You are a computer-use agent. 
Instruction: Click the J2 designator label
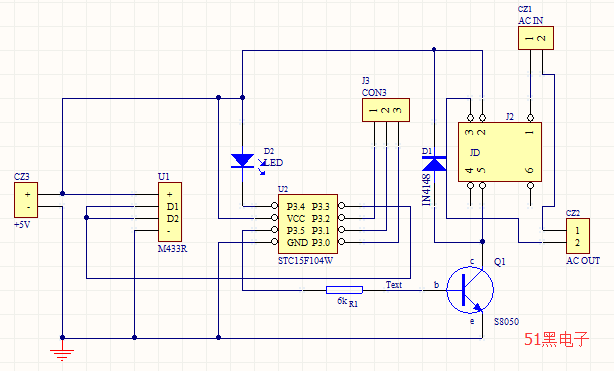[509, 116]
